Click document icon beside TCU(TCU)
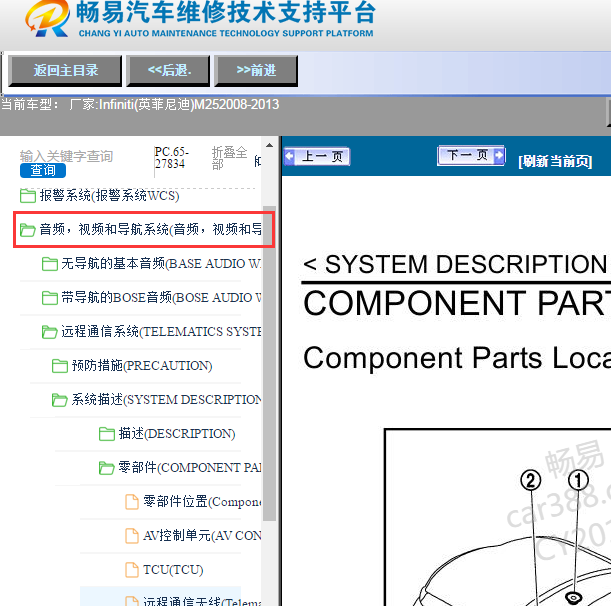Screen dimensions: 611x606 (x=132, y=570)
